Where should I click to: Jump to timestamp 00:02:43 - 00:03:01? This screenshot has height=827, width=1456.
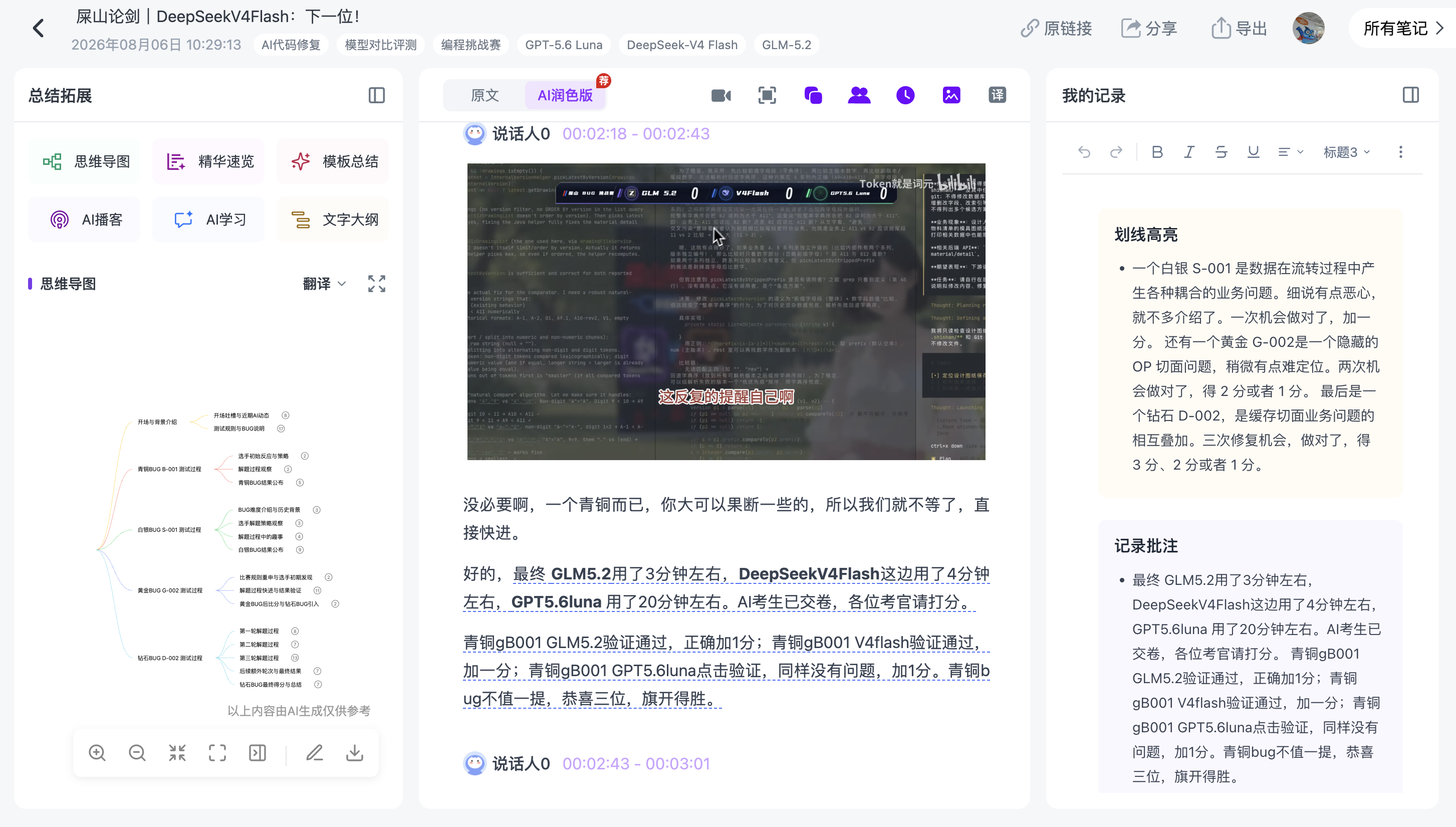click(636, 763)
